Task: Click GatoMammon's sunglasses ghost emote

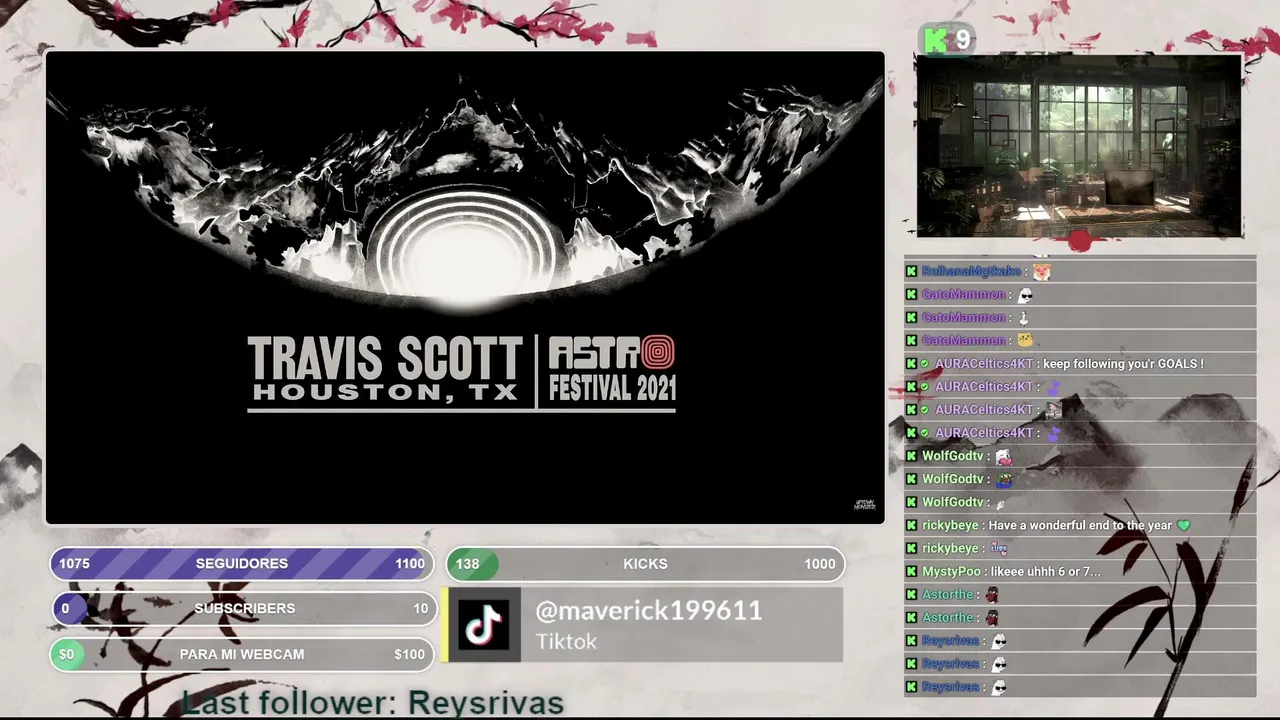Action: (1023, 294)
